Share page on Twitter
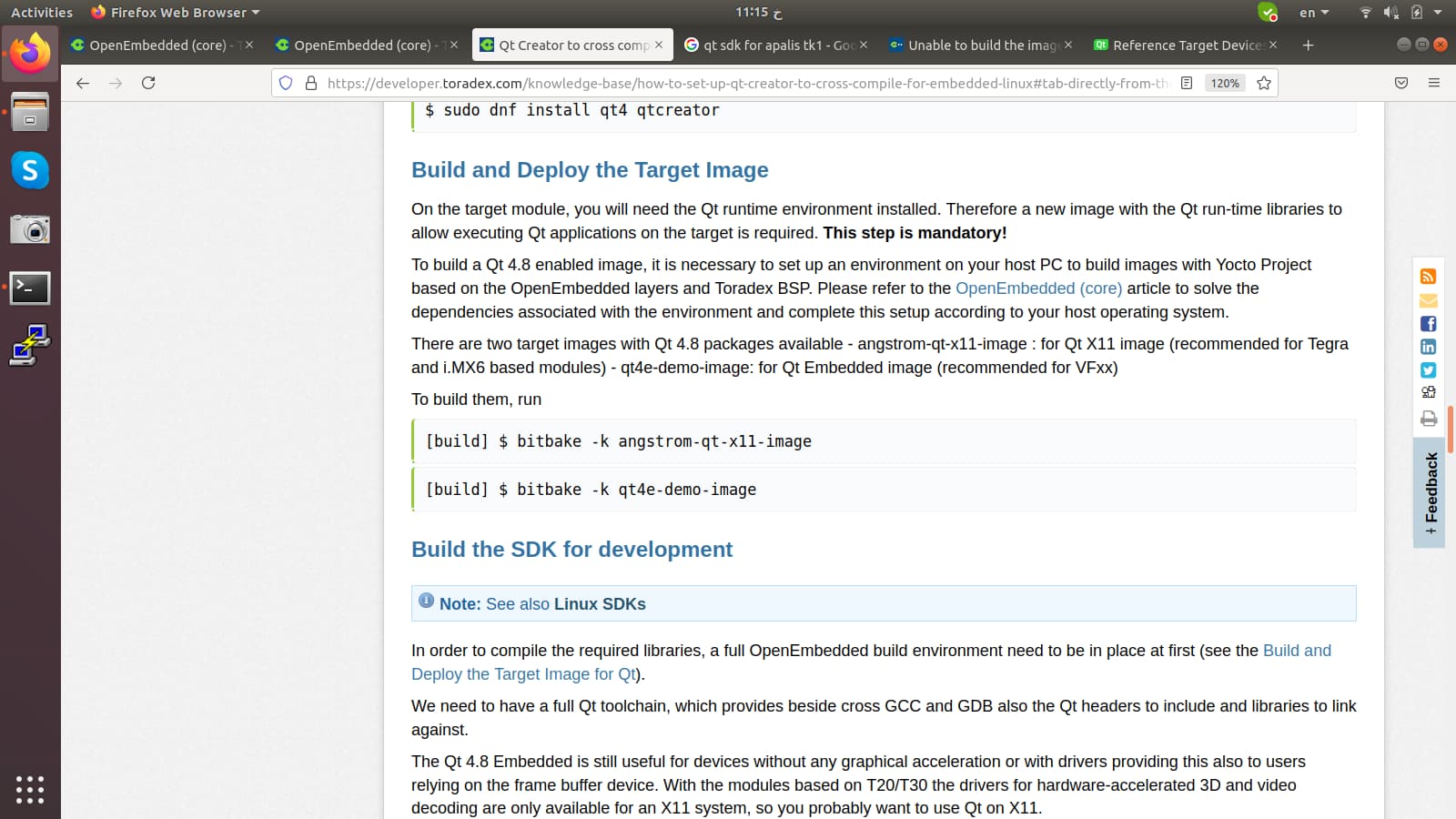The width and height of the screenshot is (1456, 819). pyautogui.click(x=1428, y=369)
